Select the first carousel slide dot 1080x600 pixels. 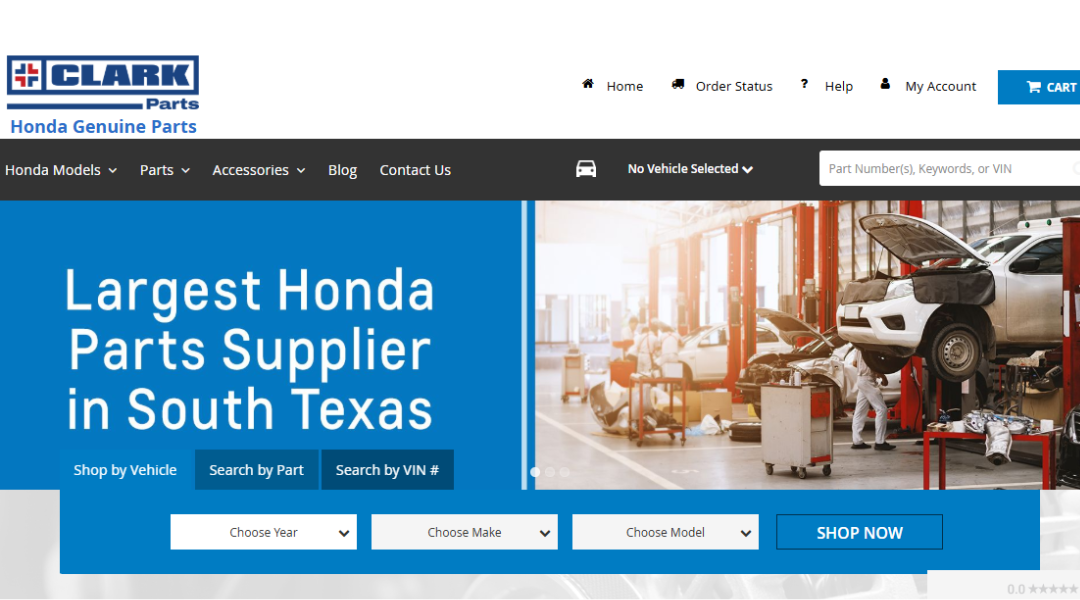pos(535,472)
